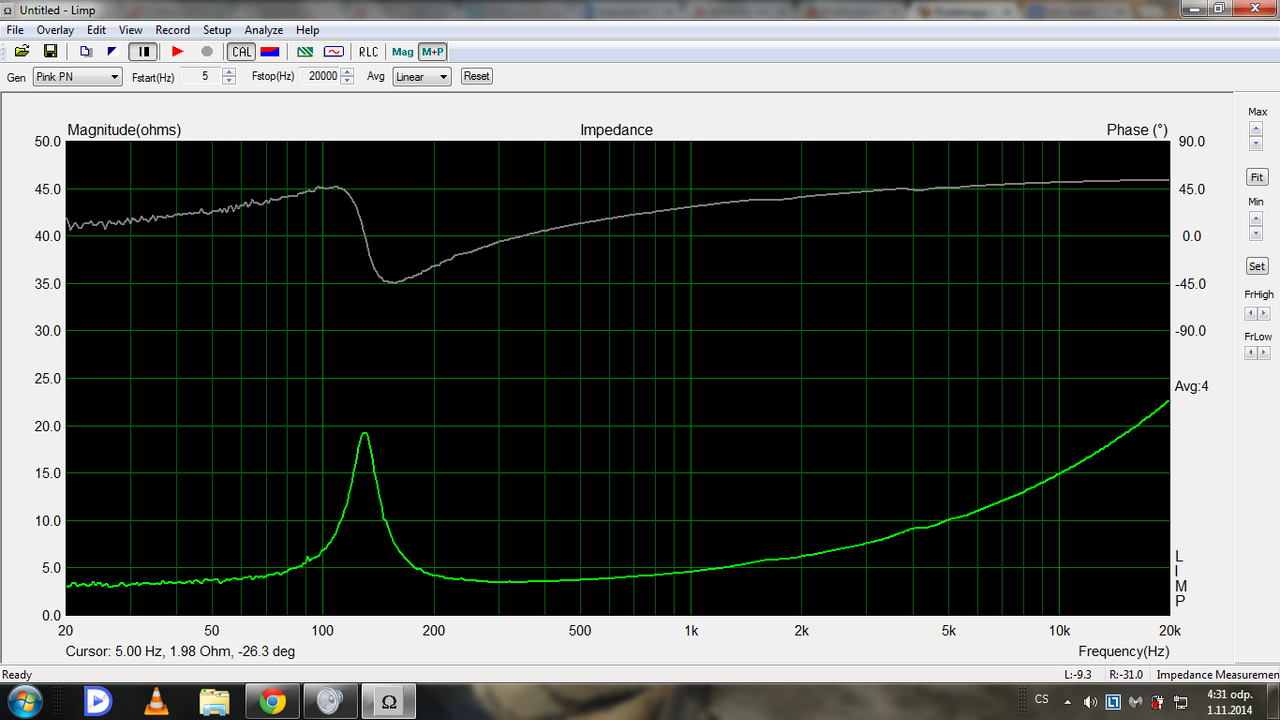Click the Copy icon in the toolbar
1280x720 pixels.
coord(86,51)
